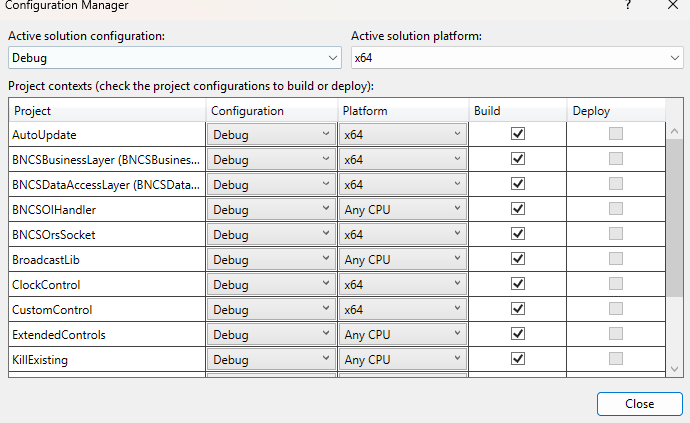The height and width of the screenshot is (423, 690).
Task: Uncheck Build for AutoUpdate project
Action: [518, 134]
